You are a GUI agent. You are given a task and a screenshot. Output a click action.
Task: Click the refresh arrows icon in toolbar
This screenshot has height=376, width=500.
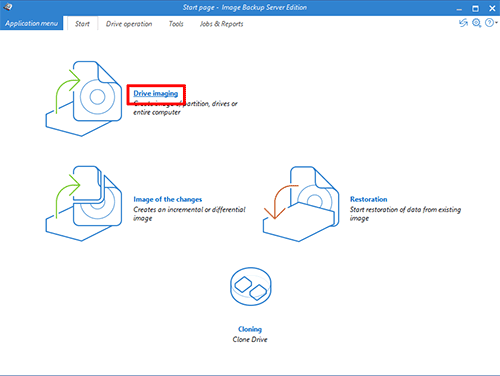[x=463, y=23]
